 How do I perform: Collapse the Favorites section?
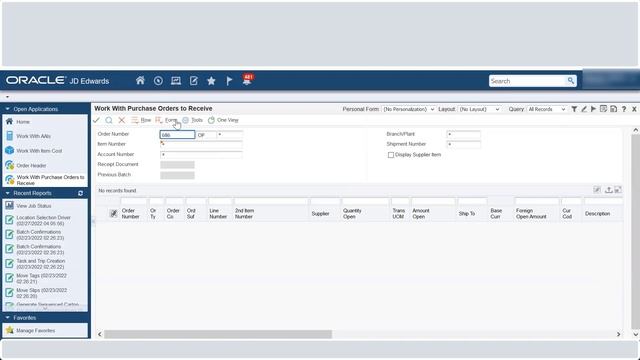(x=7, y=318)
